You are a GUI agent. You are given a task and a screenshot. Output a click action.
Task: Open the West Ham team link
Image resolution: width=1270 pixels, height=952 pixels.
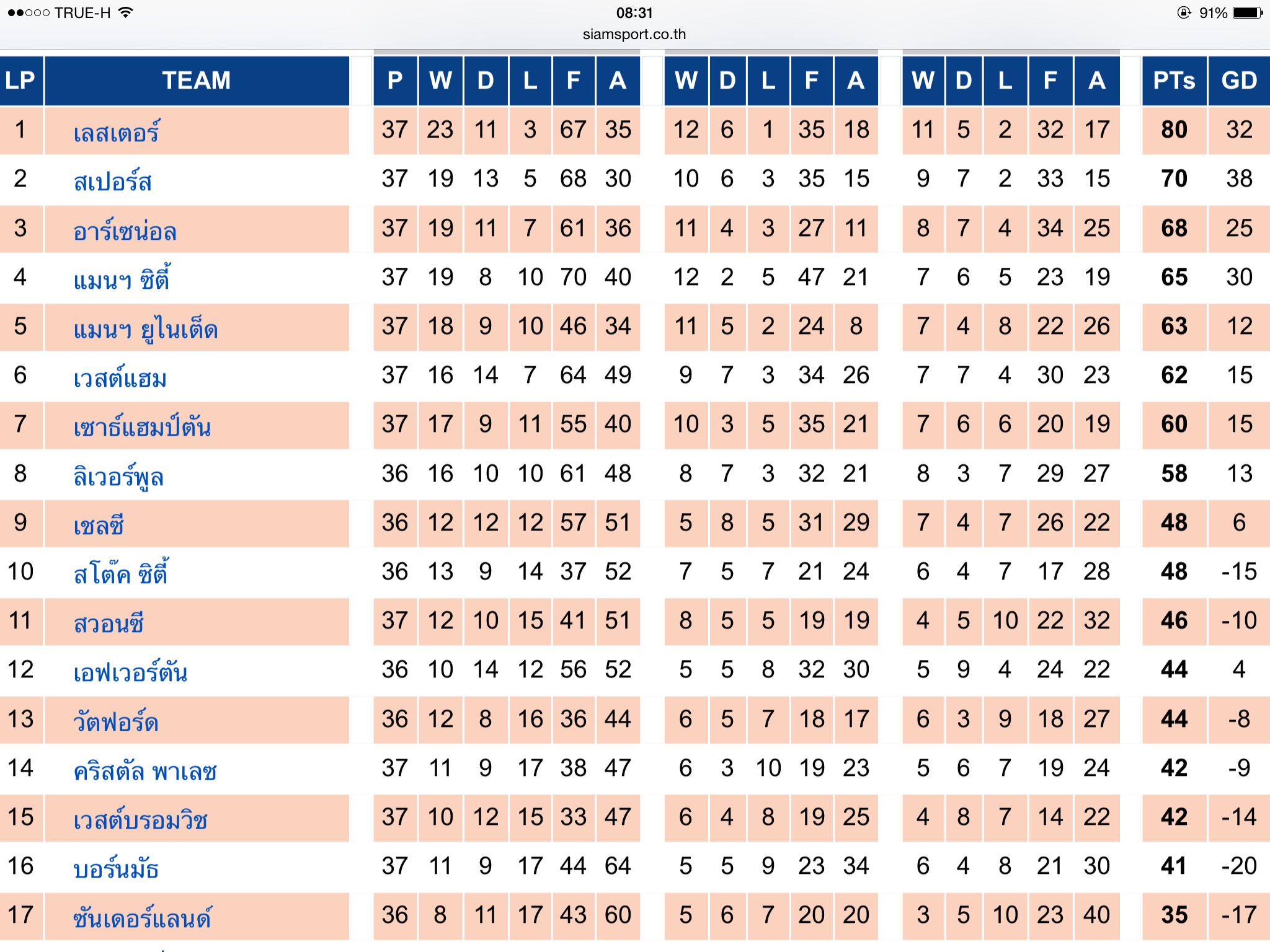pos(120,377)
